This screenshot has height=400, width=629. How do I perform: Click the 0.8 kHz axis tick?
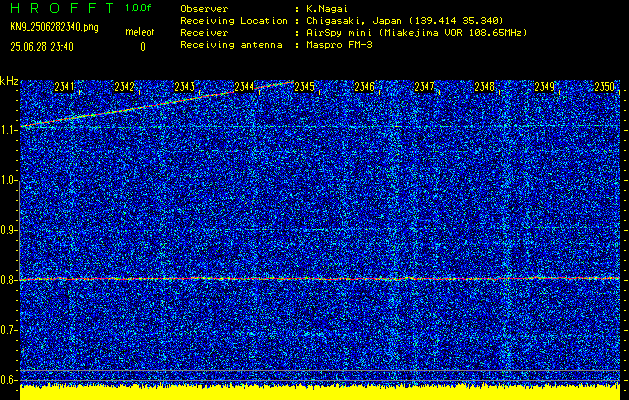click(8, 280)
